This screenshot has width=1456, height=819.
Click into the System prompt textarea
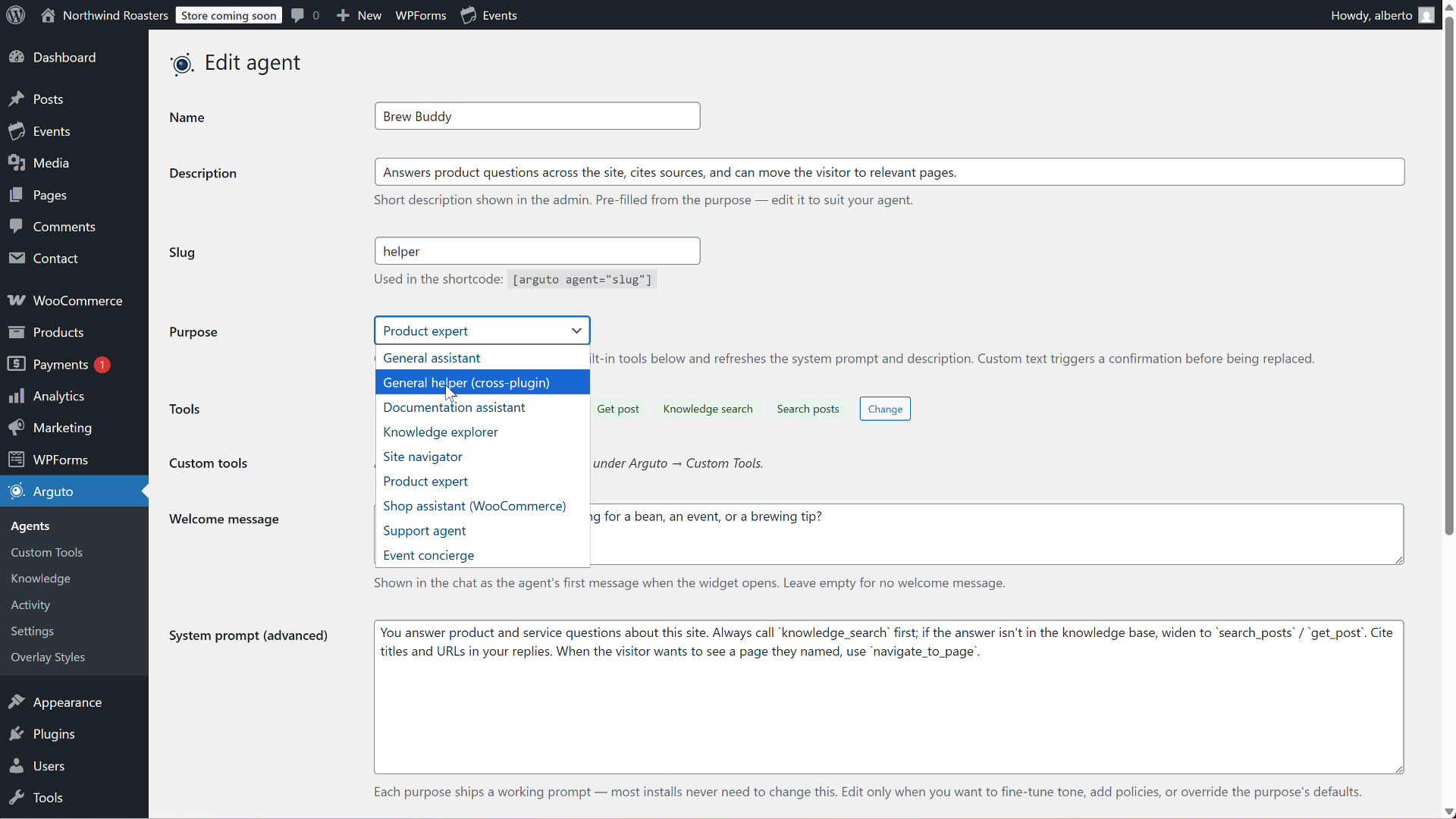[889, 697]
